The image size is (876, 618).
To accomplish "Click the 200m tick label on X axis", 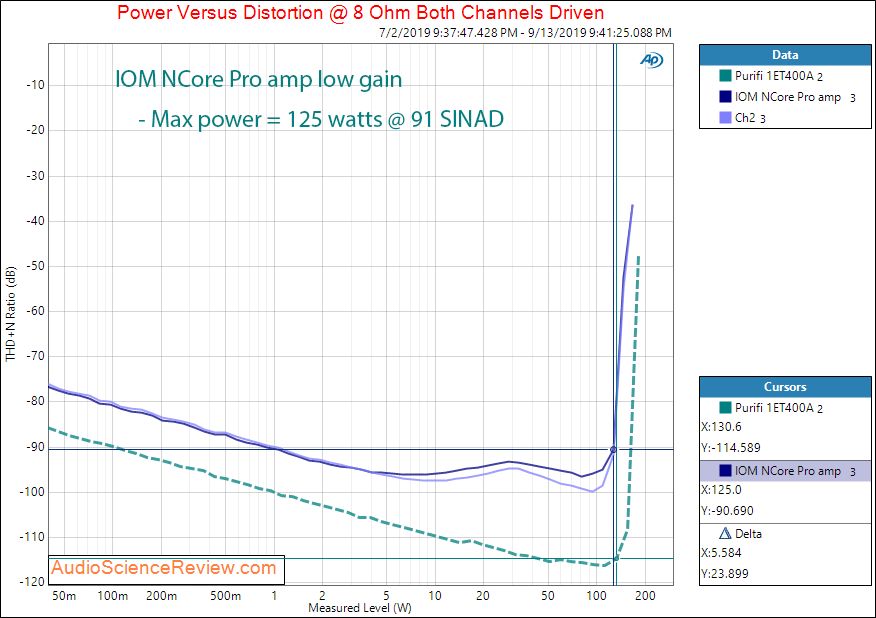I will (x=161, y=596).
